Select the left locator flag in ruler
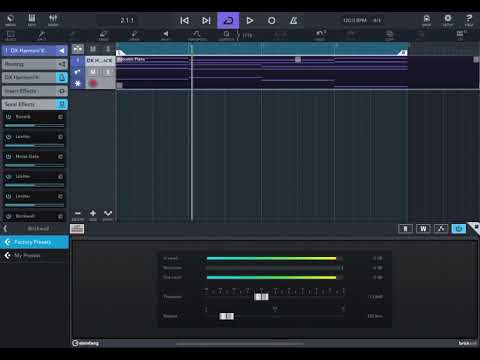 120,52
